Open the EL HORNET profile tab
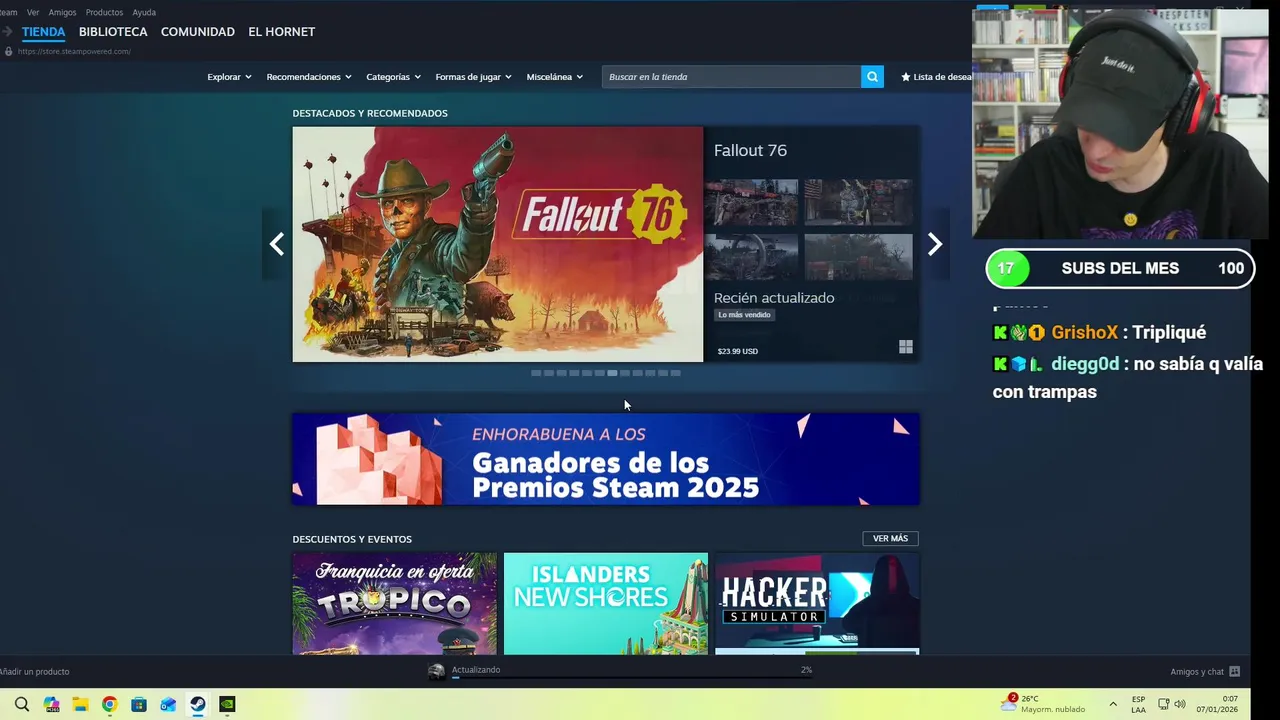 (282, 32)
